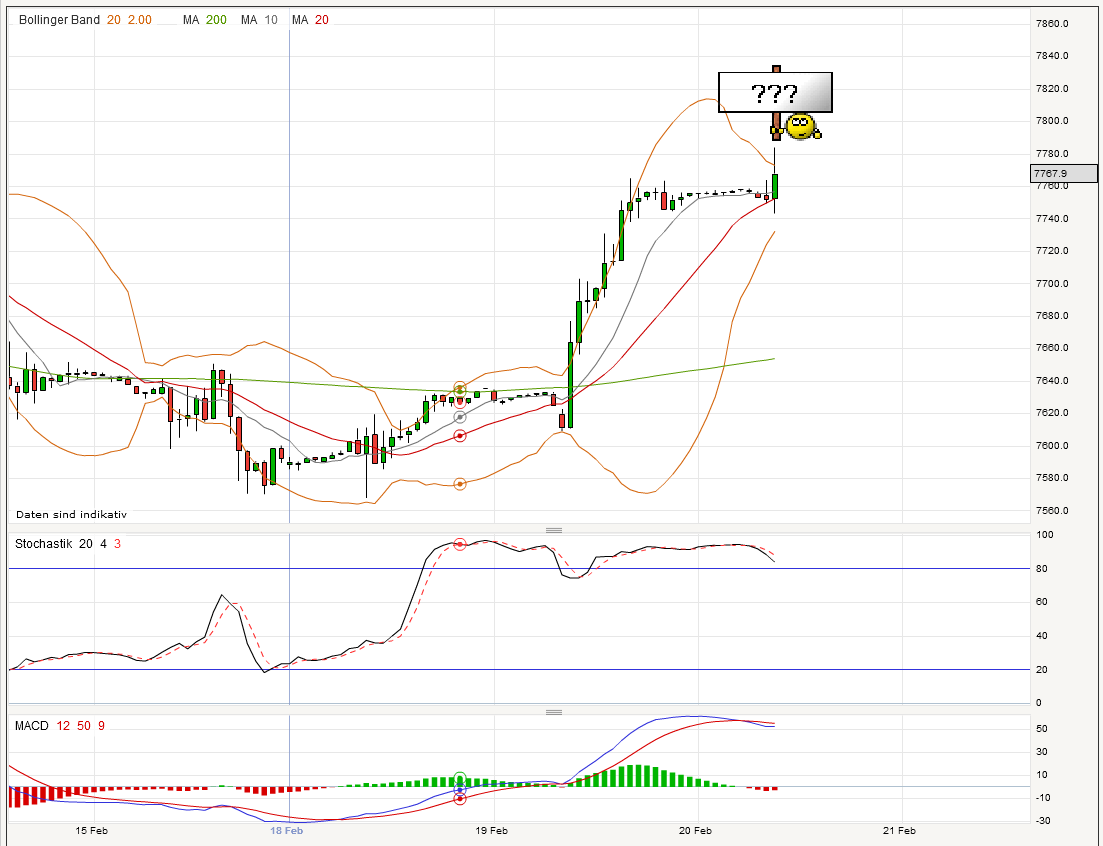This screenshot has height=846, width=1103.
Task: Click the highlighted 7767.9 price label
Action: [x=1063, y=173]
